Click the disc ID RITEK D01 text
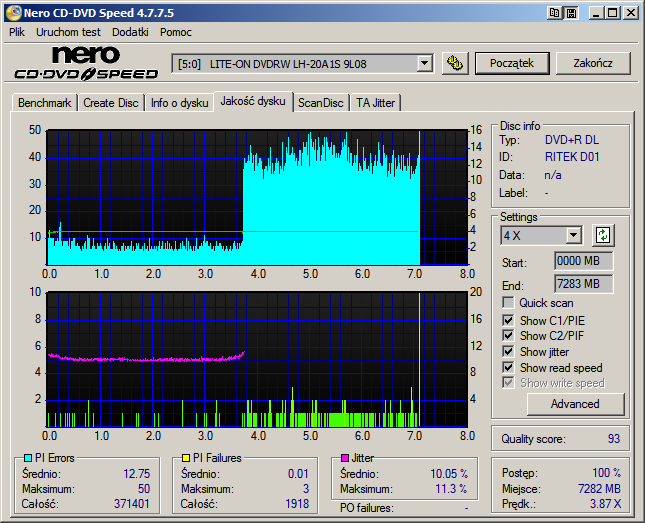 coord(572,157)
